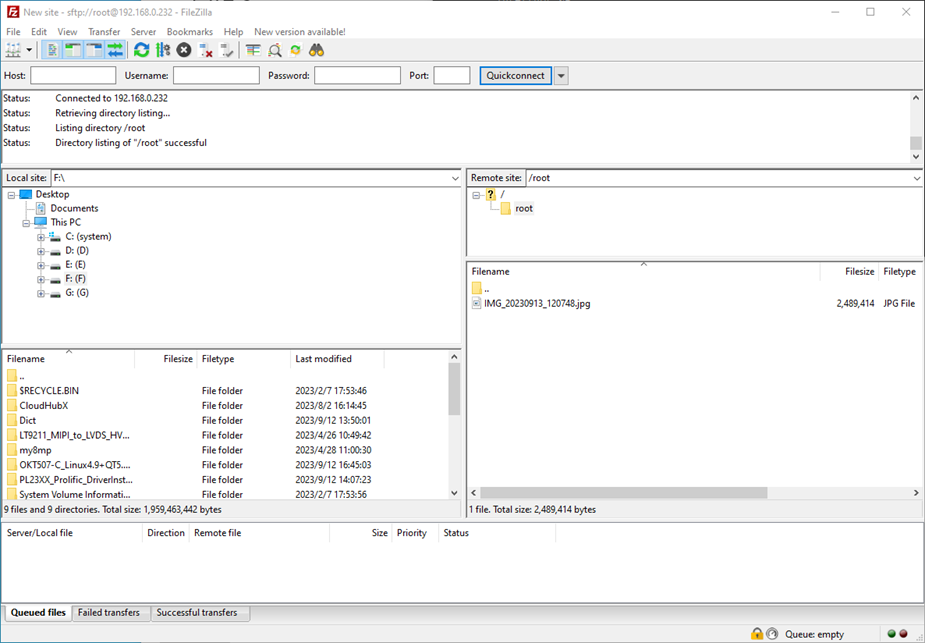Screen dimensions: 925x643
Task: Open the Site Manager icon
Action: (x=14, y=50)
